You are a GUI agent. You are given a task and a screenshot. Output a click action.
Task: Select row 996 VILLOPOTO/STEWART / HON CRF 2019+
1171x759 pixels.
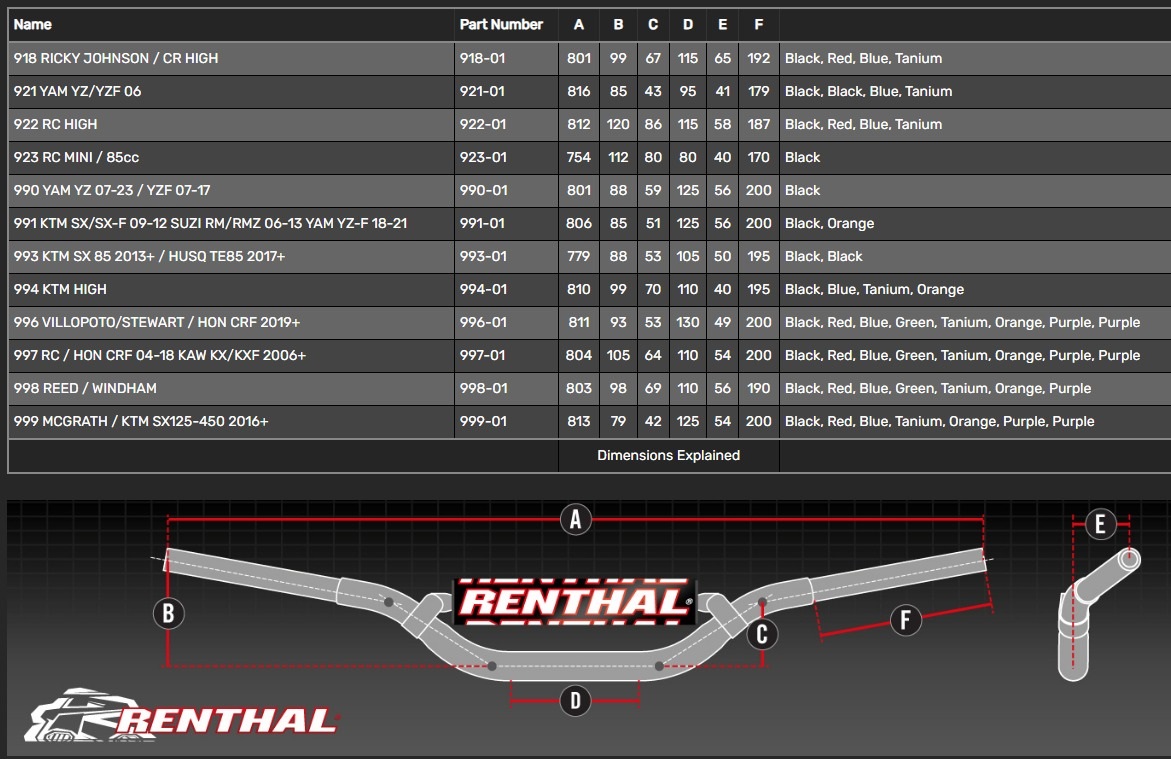coord(589,322)
